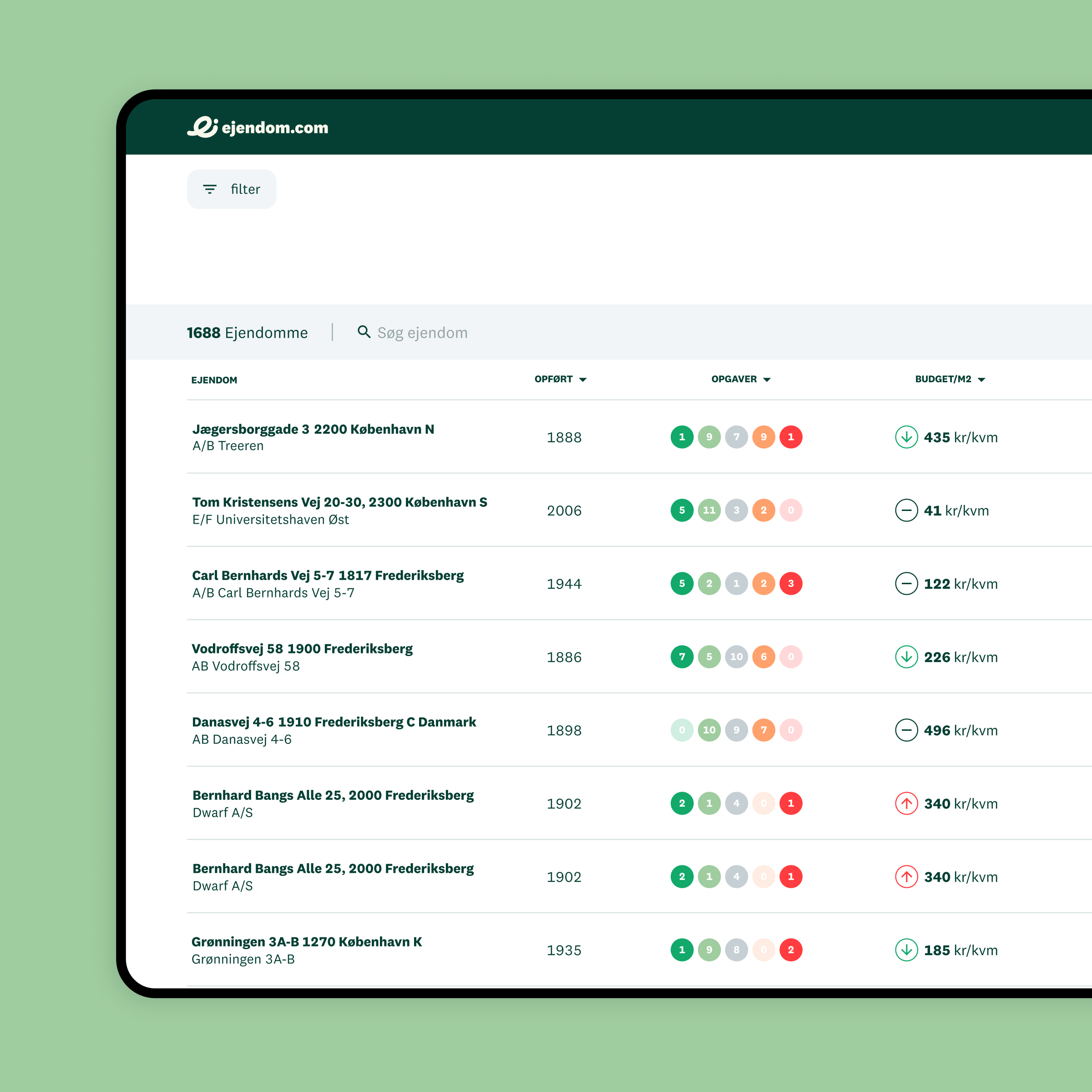
Task: Click red badge 3 in Carl Bernhards row
Action: point(791,583)
